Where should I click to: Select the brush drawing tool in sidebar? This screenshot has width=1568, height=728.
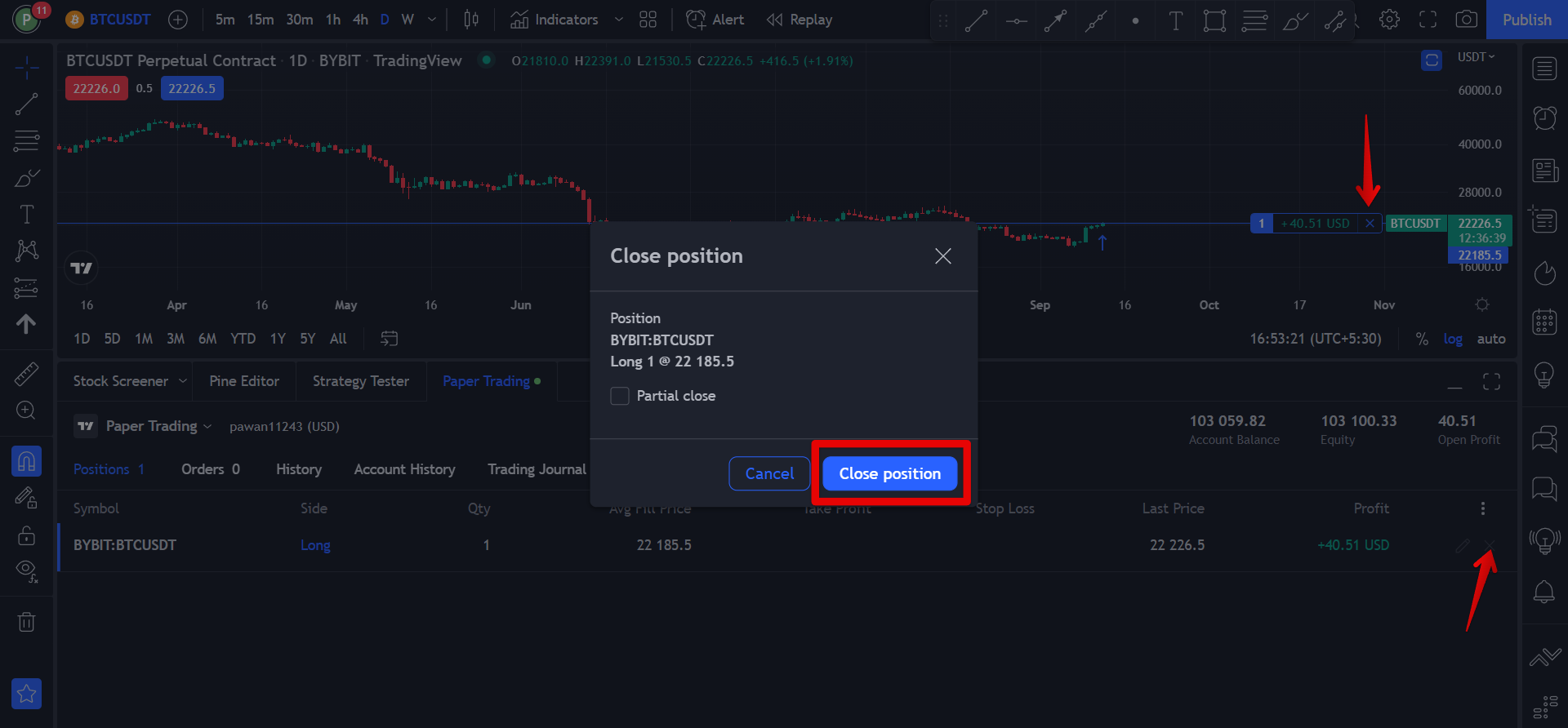27,177
